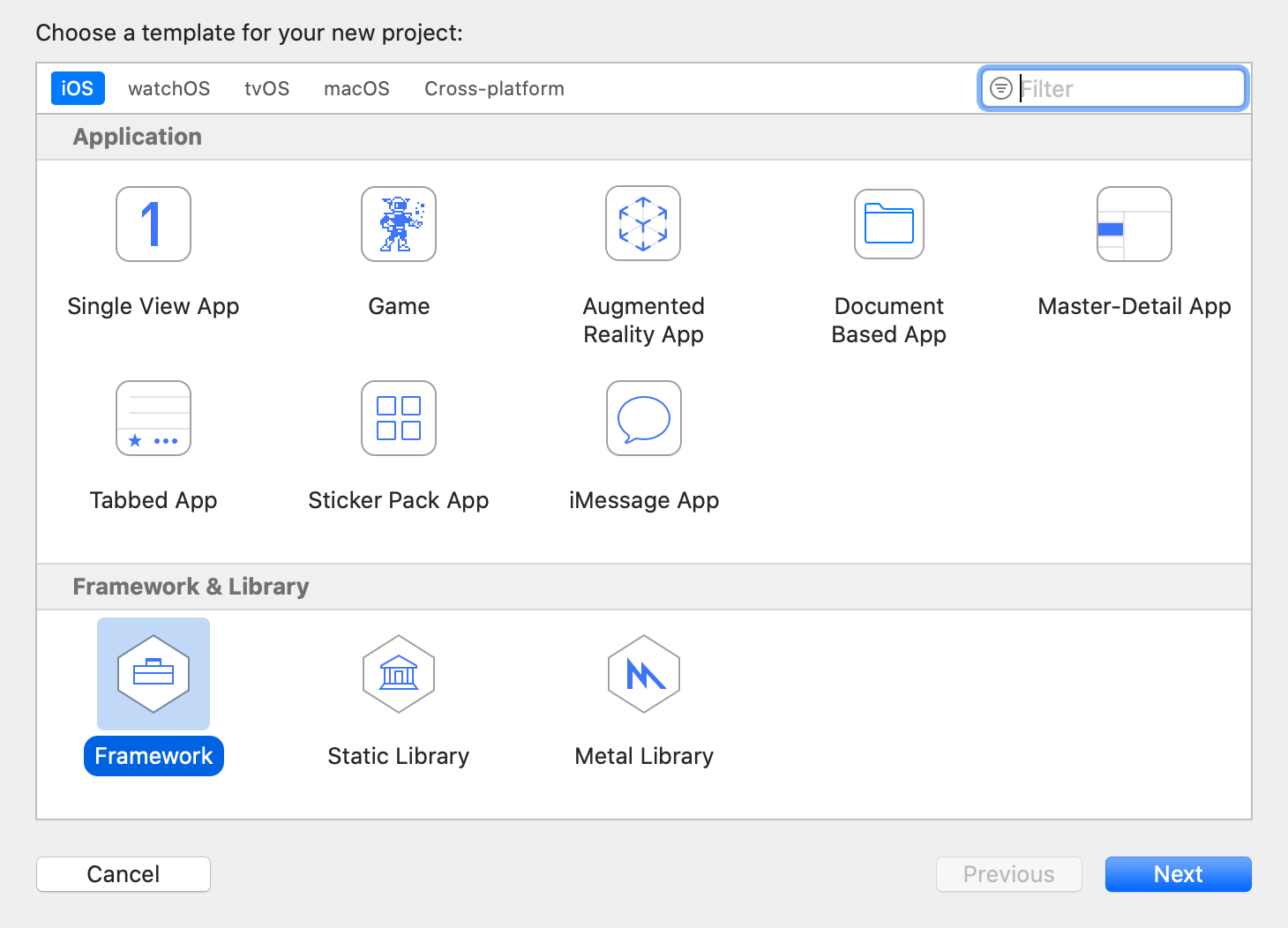The height and width of the screenshot is (928, 1288).
Task: Click the Sticker Pack App label
Action: coord(399,500)
